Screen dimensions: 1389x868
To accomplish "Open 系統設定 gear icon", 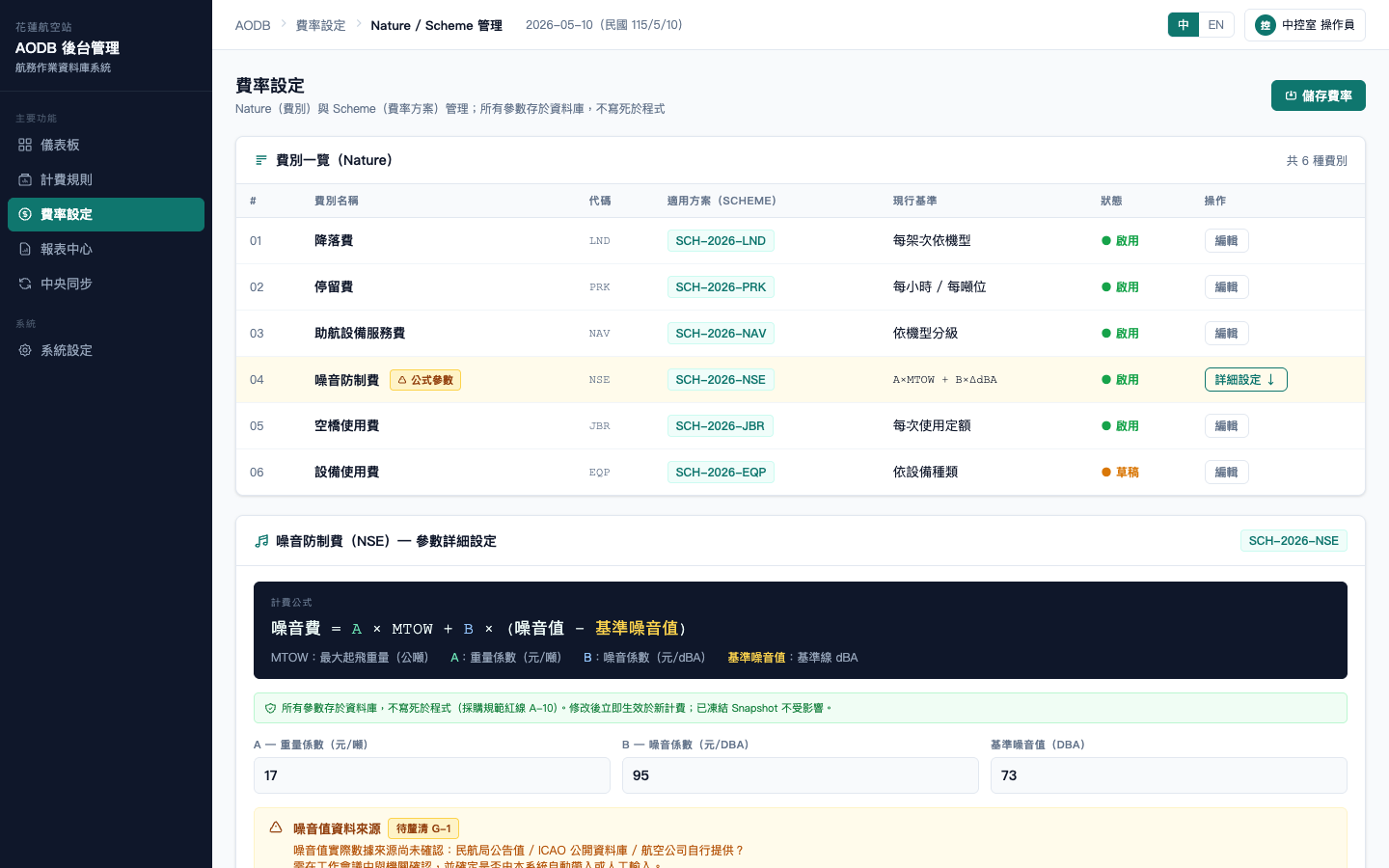I will pos(25,350).
